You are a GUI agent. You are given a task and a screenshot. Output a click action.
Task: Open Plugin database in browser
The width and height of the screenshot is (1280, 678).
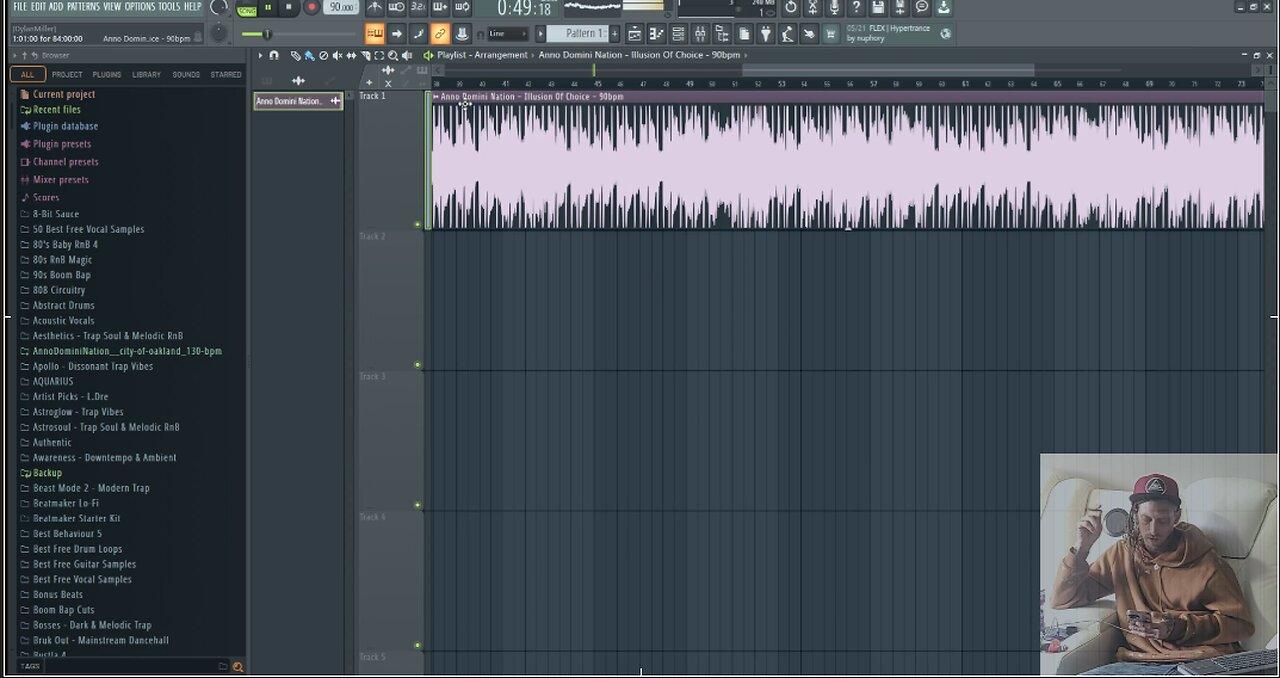tap(65, 126)
